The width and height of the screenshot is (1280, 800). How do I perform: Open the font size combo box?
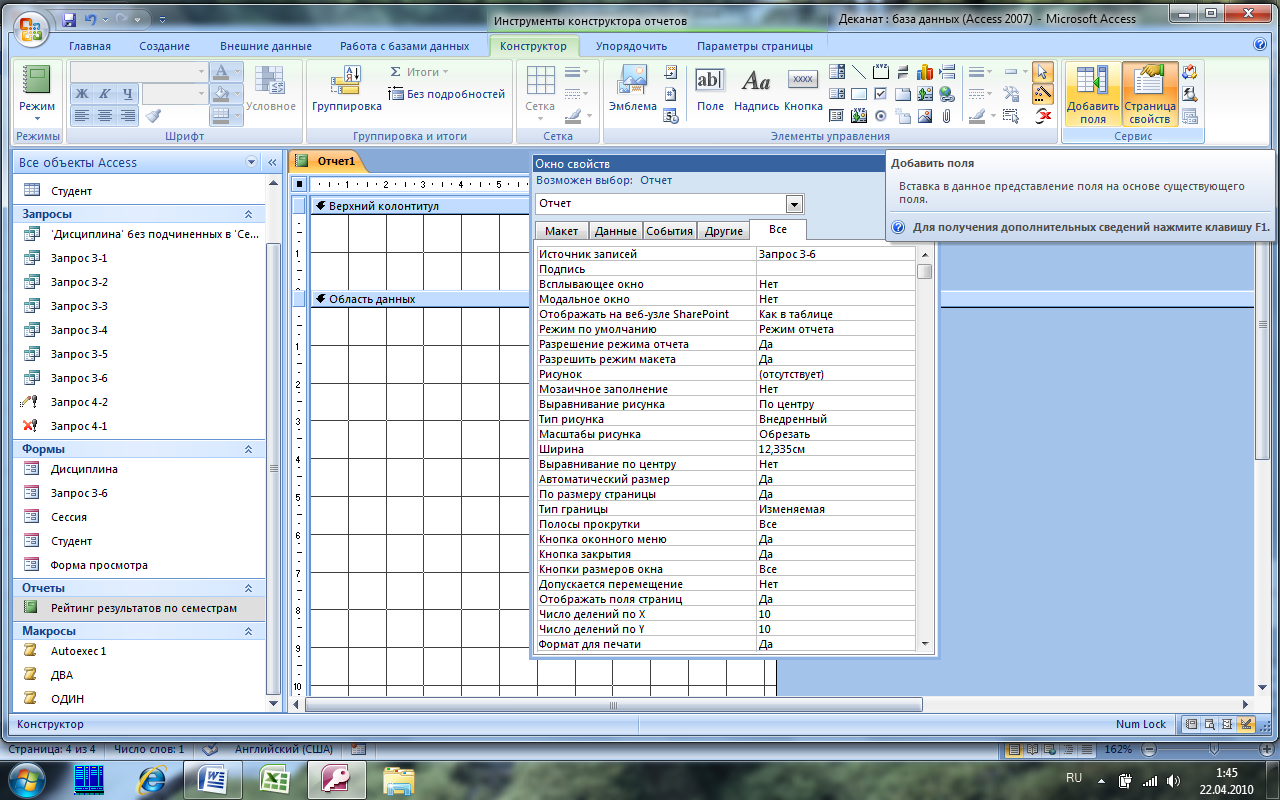pyautogui.click(x=199, y=94)
